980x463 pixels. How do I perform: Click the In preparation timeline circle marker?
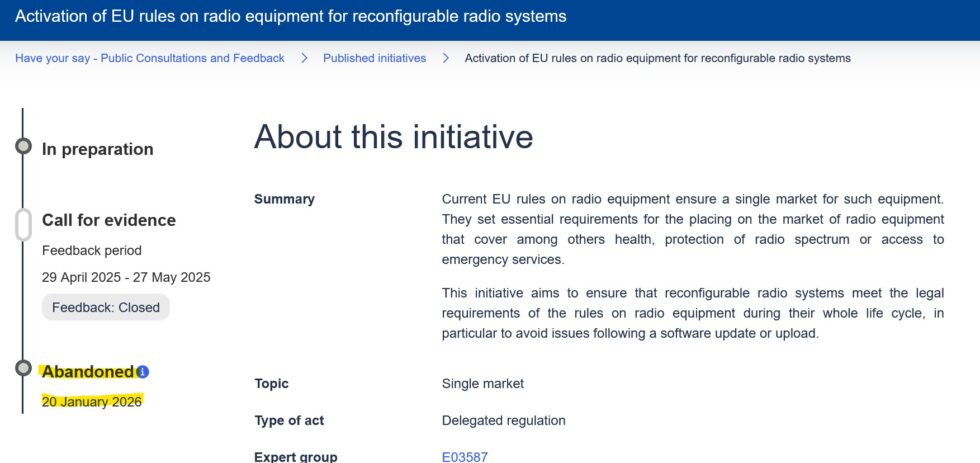(23, 148)
